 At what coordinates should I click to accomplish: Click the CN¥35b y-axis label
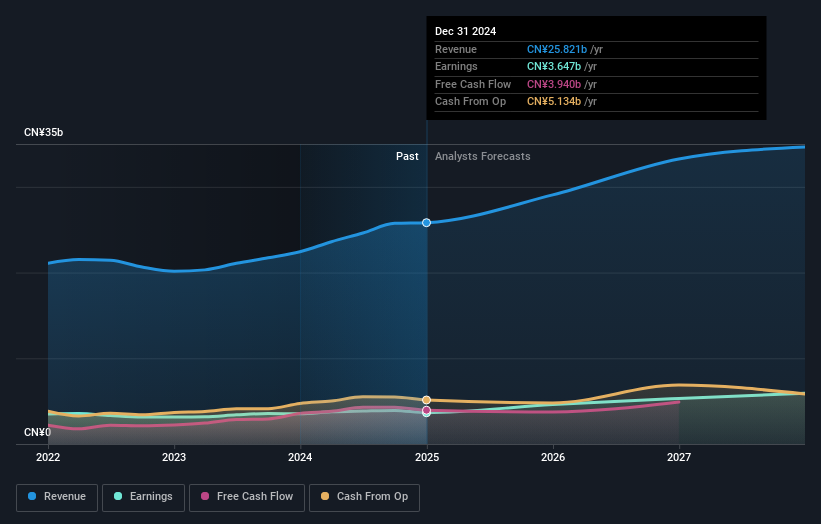tap(43, 132)
